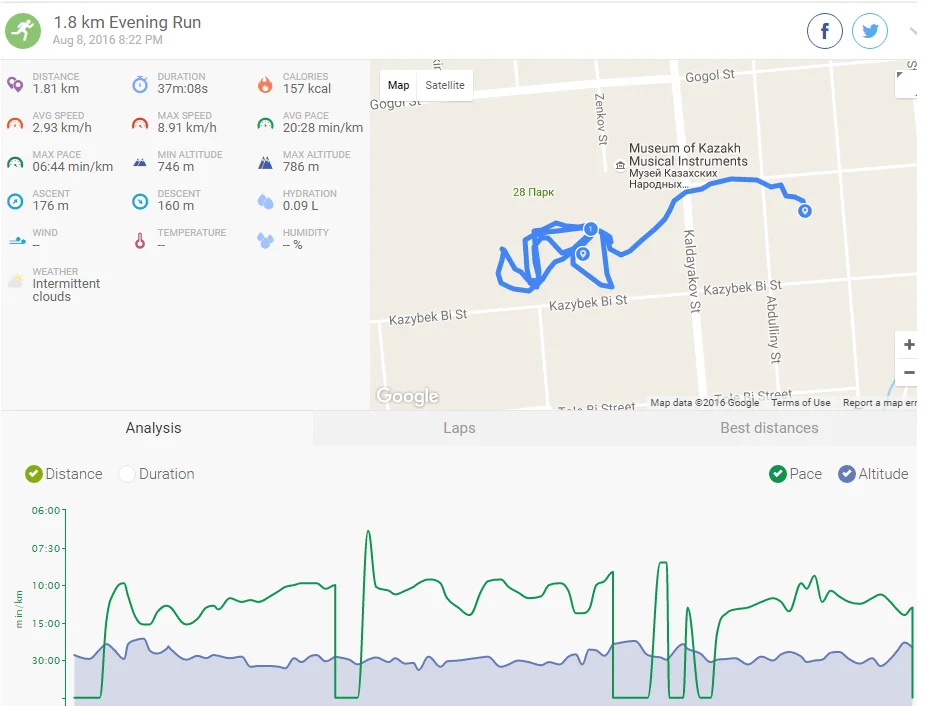The image size is (926, 706).
Task: Switch to the Laps tab
Action: click(x=459, y=428)
